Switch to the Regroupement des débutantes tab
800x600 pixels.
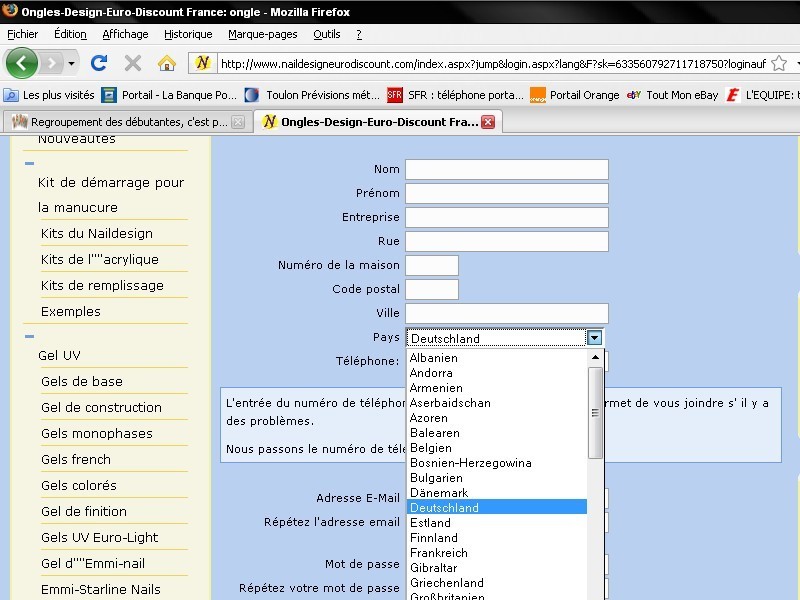[120, 122]
